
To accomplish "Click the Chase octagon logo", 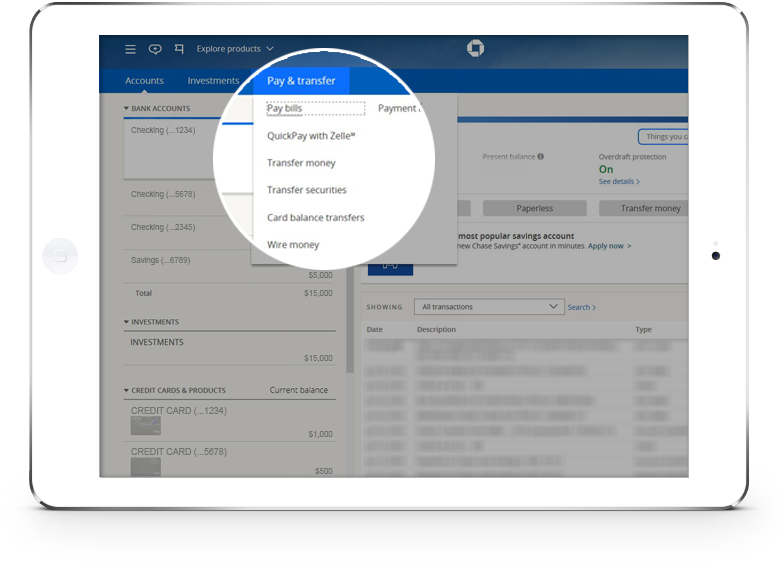I will tap(475, 49).
